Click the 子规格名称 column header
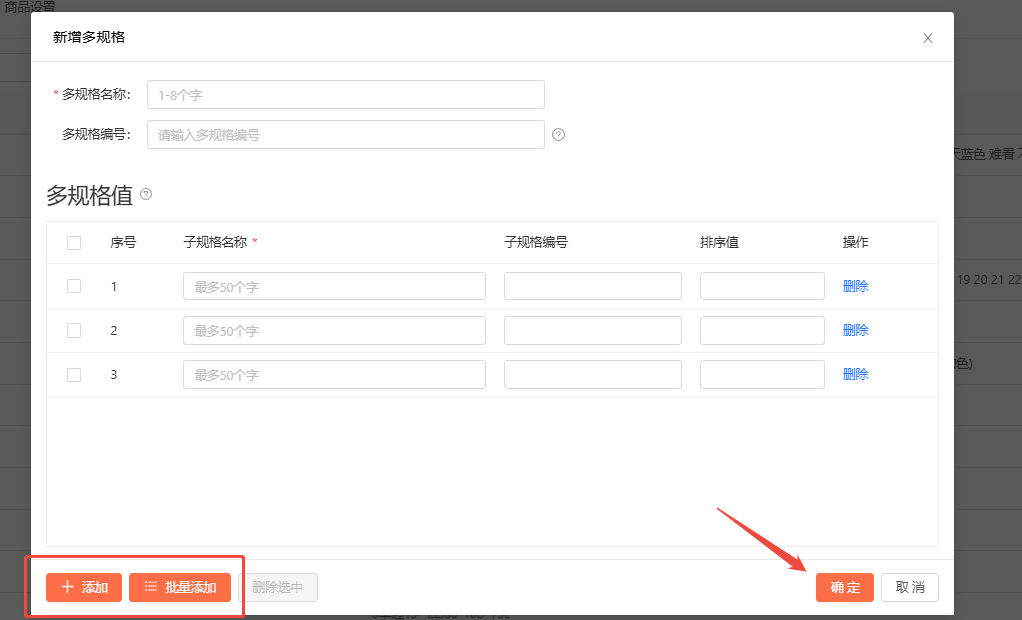Screen dimensions: 1022x620 click(x=220, y=243)
